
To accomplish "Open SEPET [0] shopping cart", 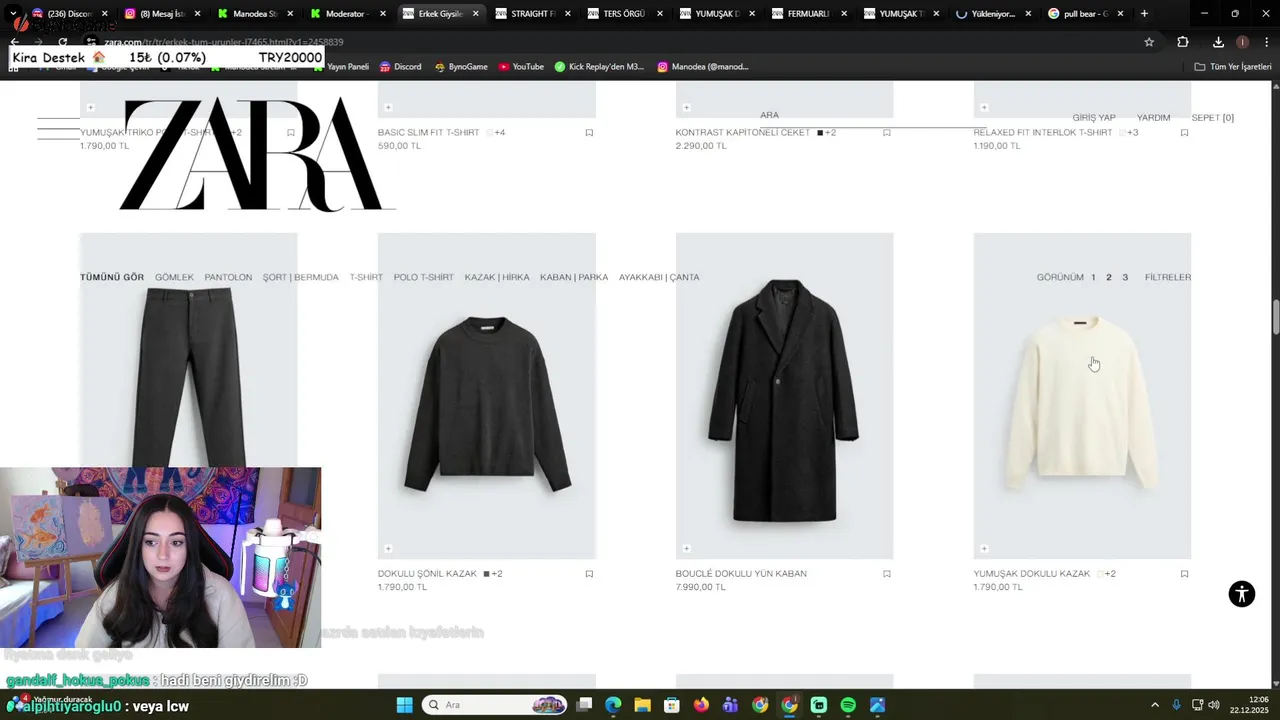I will [1212, 118].
